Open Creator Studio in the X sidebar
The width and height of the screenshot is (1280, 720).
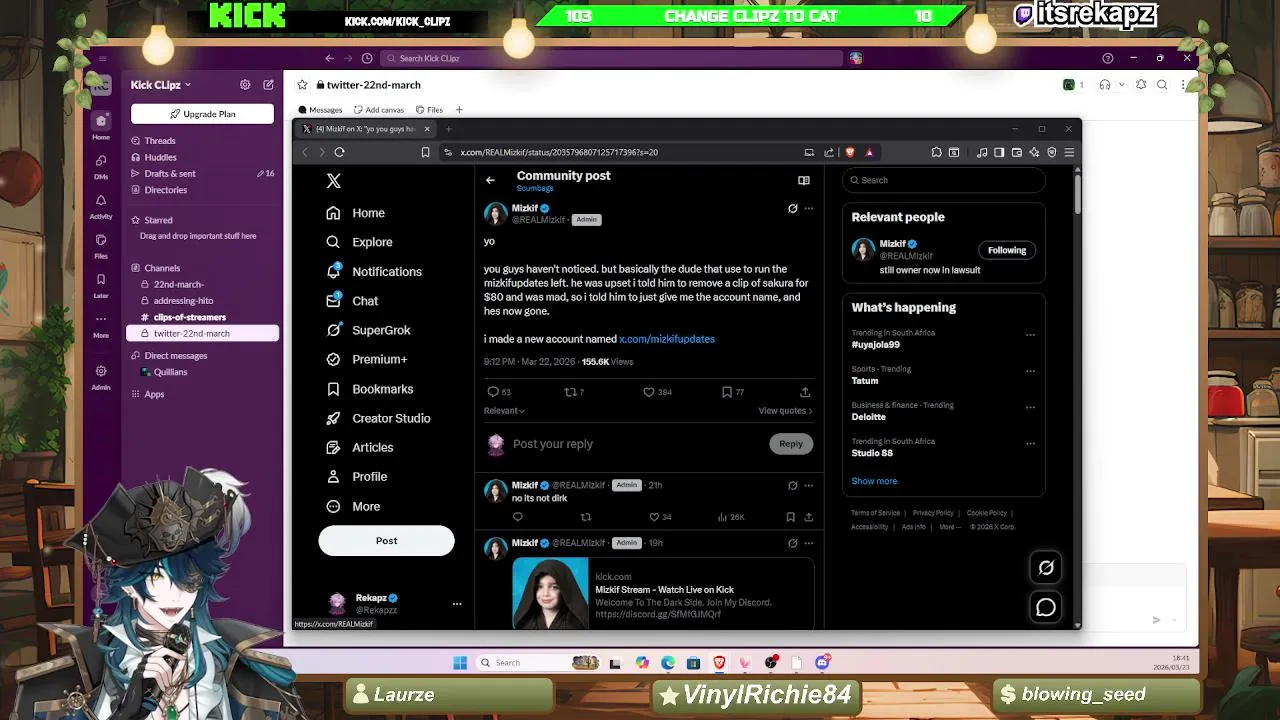click(378, 418)
